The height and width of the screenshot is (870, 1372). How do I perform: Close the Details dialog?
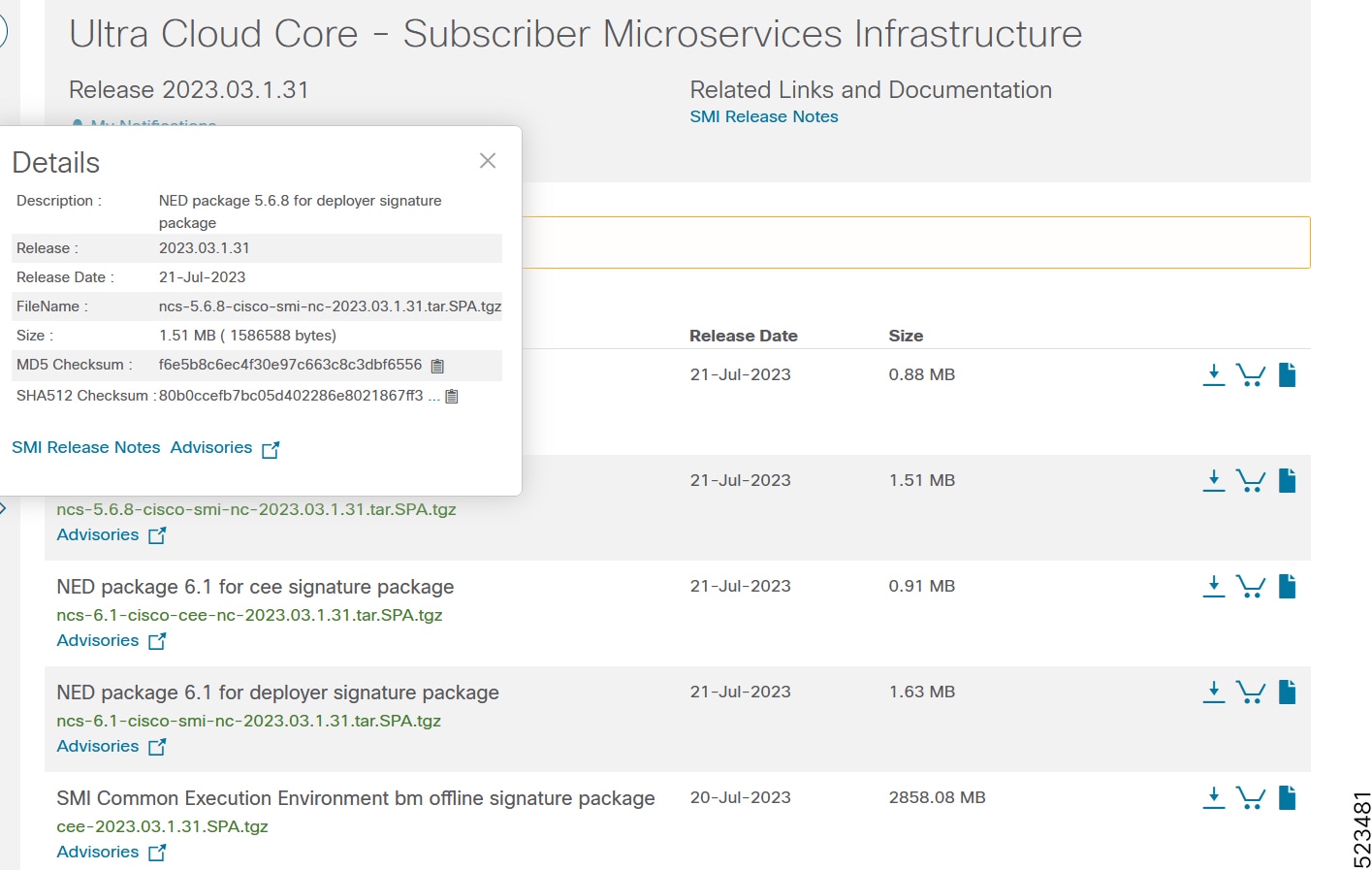pos(487,160)
